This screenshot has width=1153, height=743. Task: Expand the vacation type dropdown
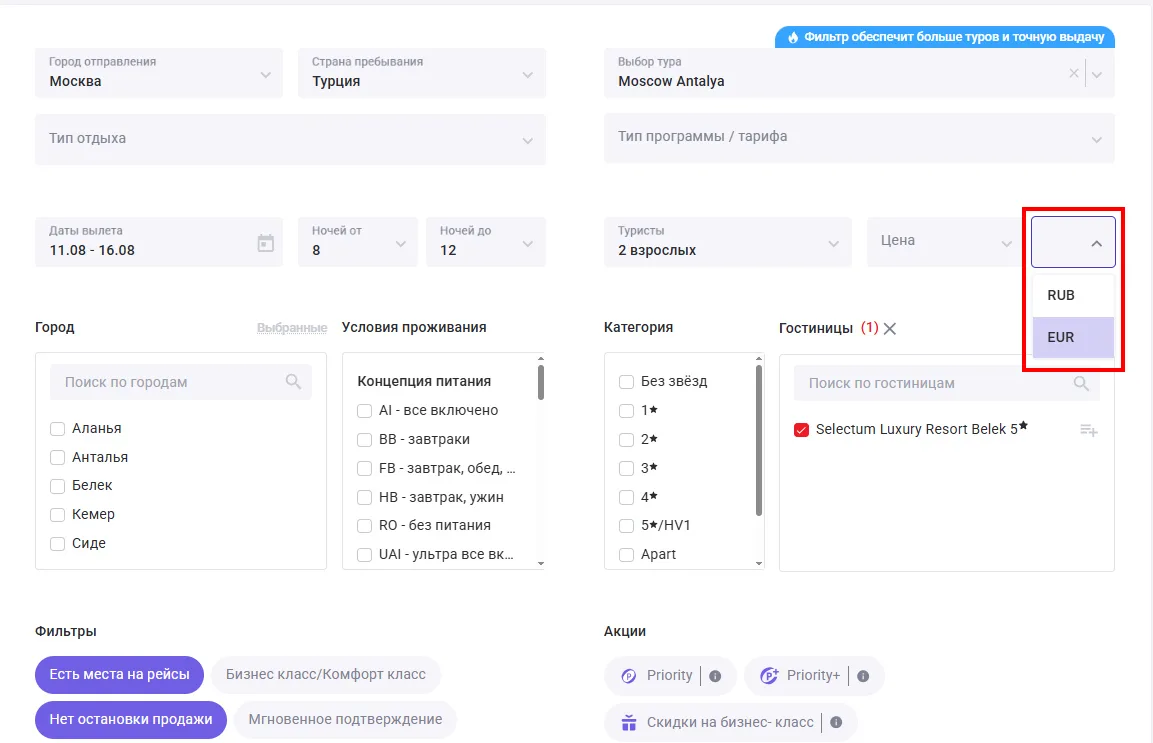[x=527, y=140]
